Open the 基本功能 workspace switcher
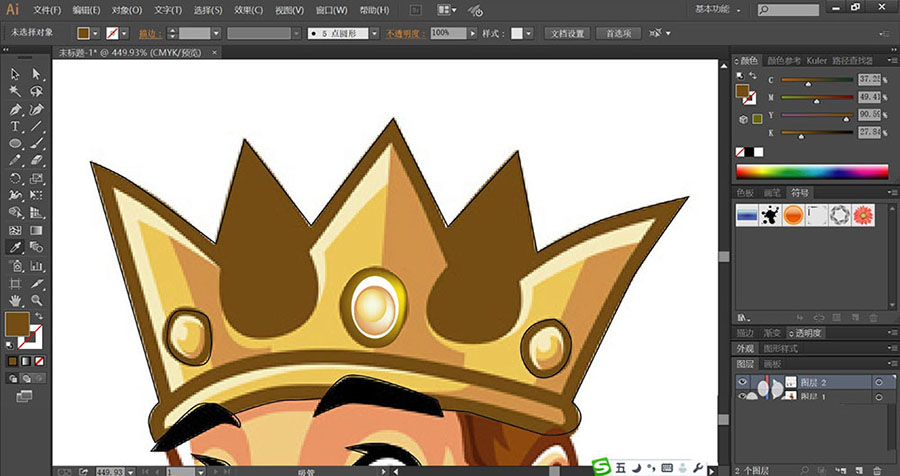The height and width of the screenshot is (476, 900). (717, 10)
